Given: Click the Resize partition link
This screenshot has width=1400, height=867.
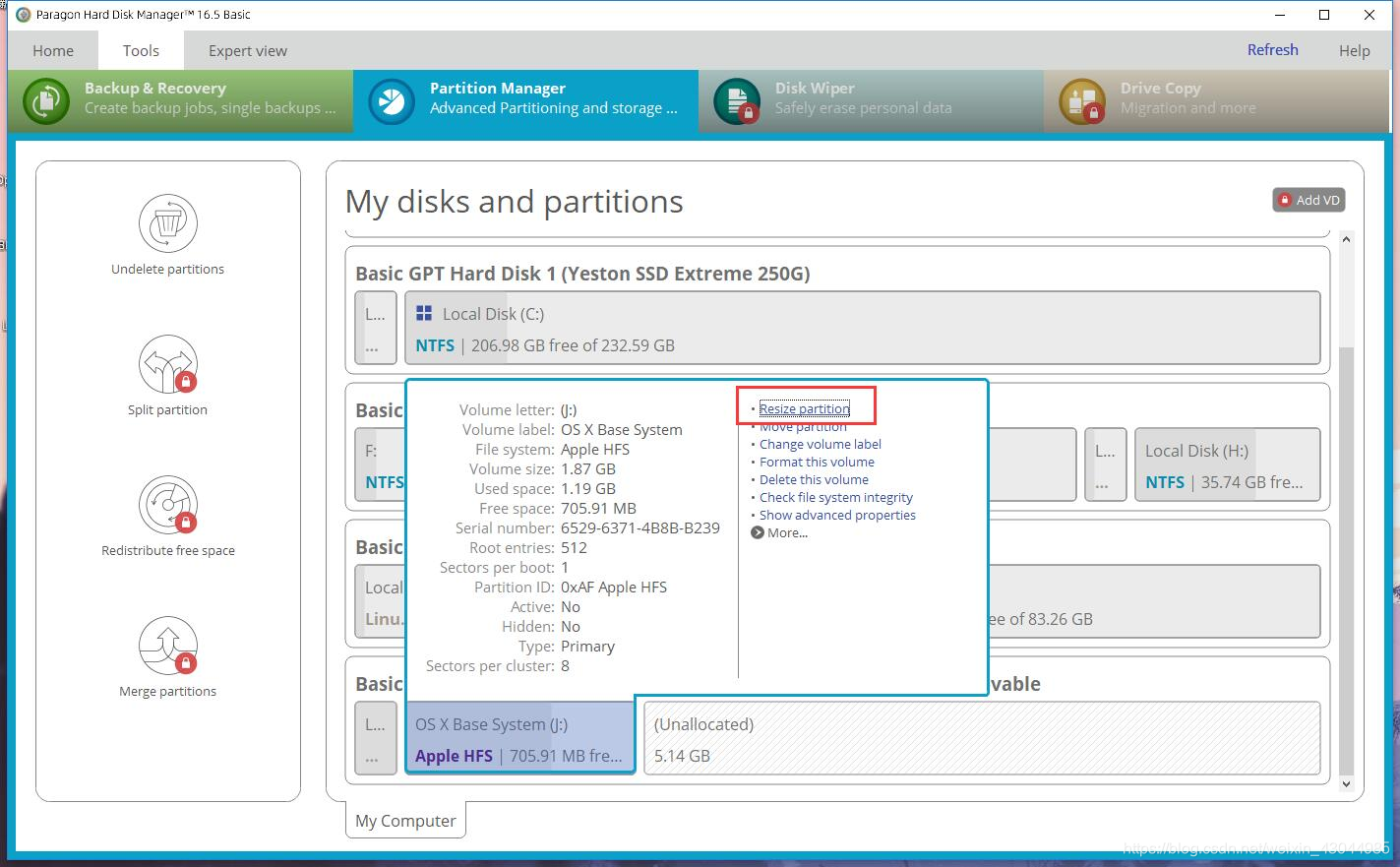Looking at the screenshot, I should tap(804, 408).
